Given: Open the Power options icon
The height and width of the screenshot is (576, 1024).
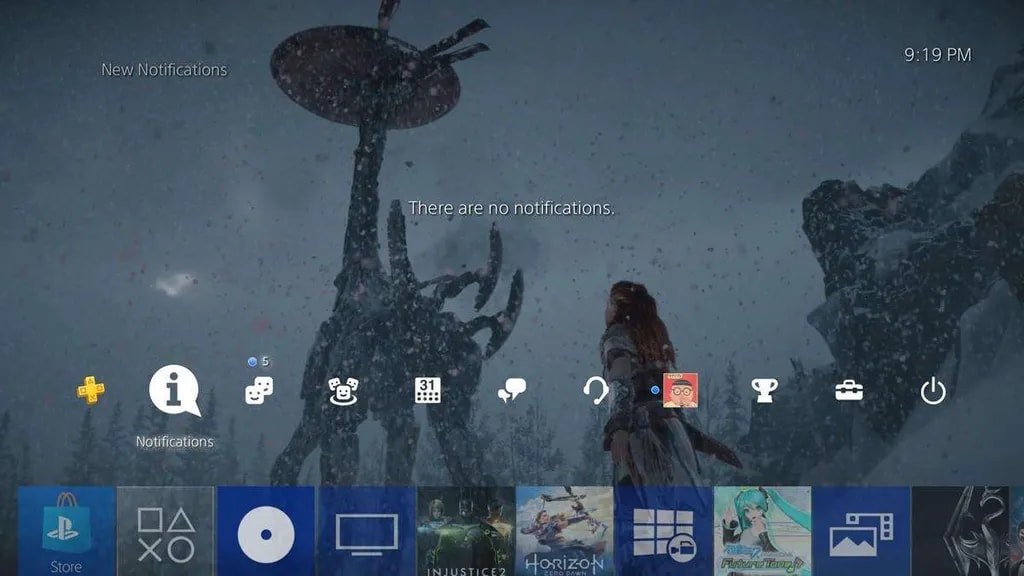Looking at the screenshot, I should tap(933, 392).
